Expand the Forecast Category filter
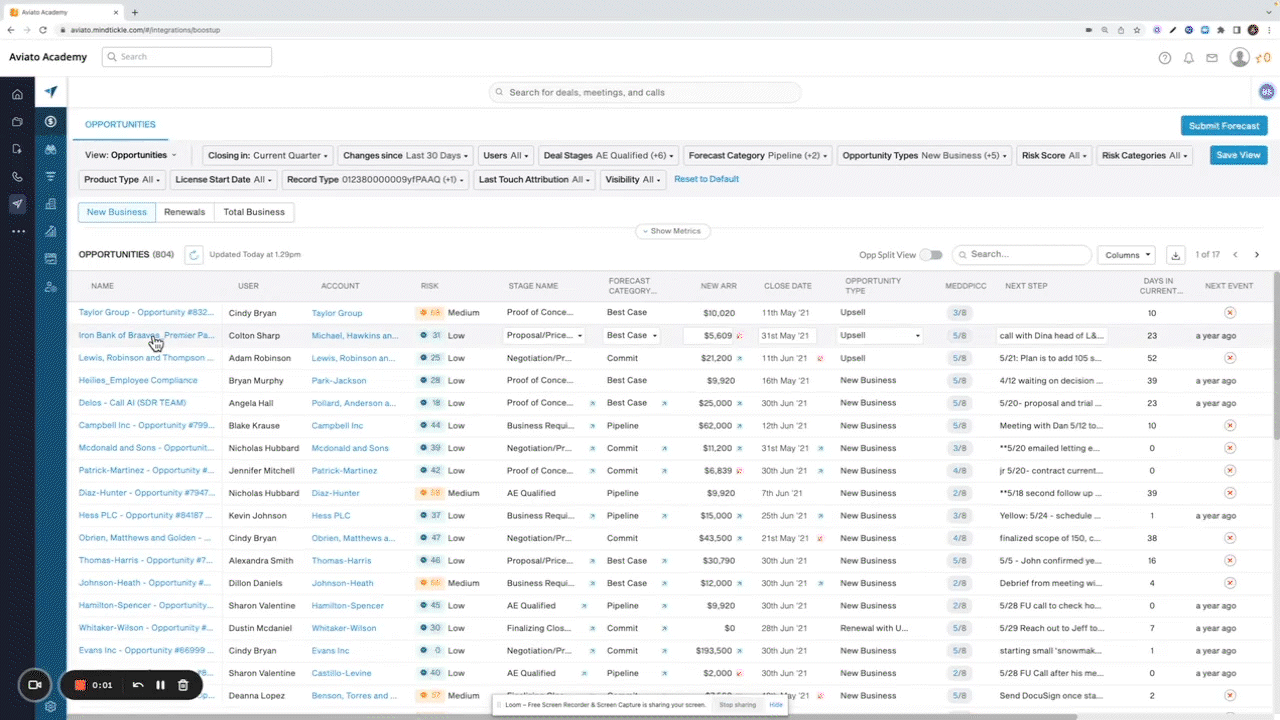 coord(758,156)
